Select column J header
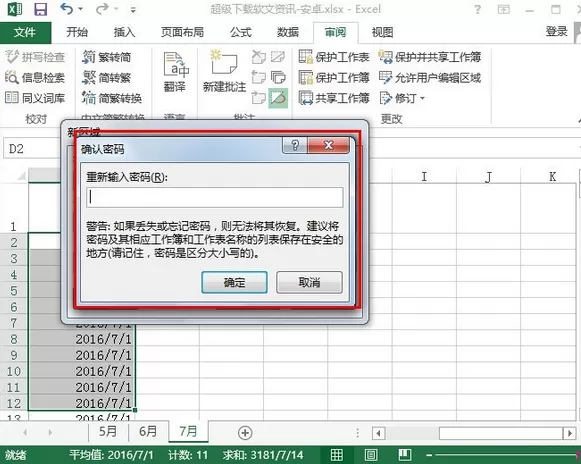Viewport: 581px width, 464px height. [488, 177]
